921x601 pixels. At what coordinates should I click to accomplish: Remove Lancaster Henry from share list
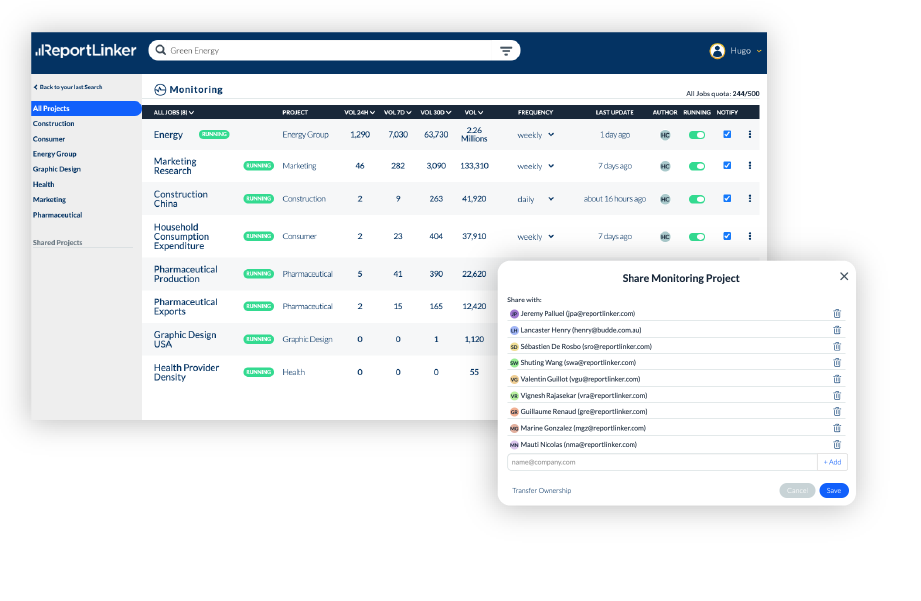pyautogui.click(x=837, y=330)
